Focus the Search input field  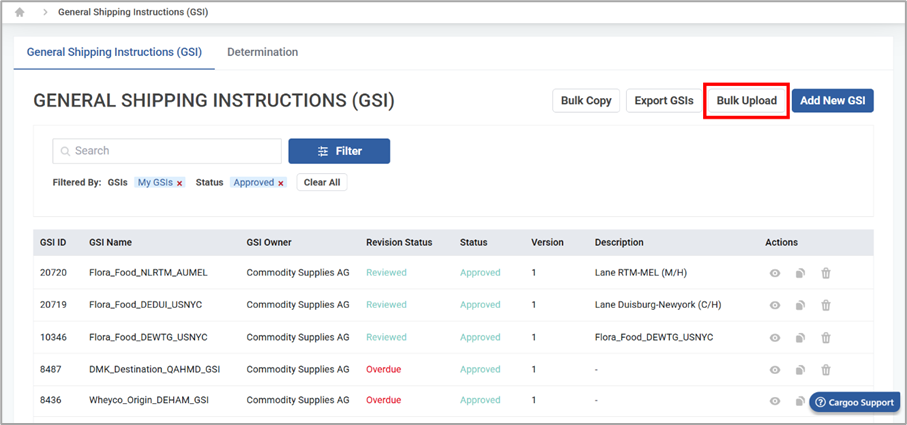(167, 151)
